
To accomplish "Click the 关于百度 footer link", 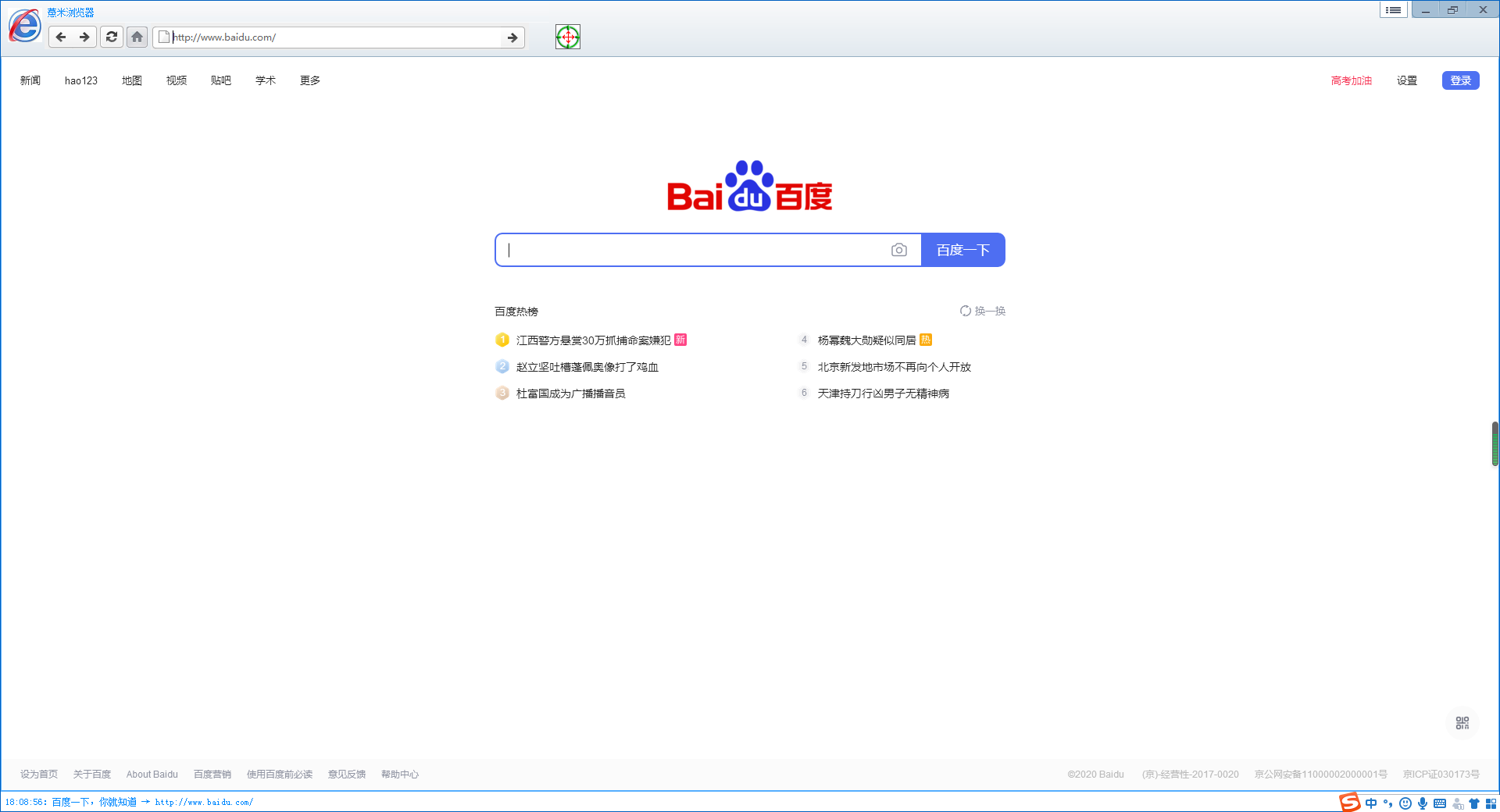I will pos(92,774).
